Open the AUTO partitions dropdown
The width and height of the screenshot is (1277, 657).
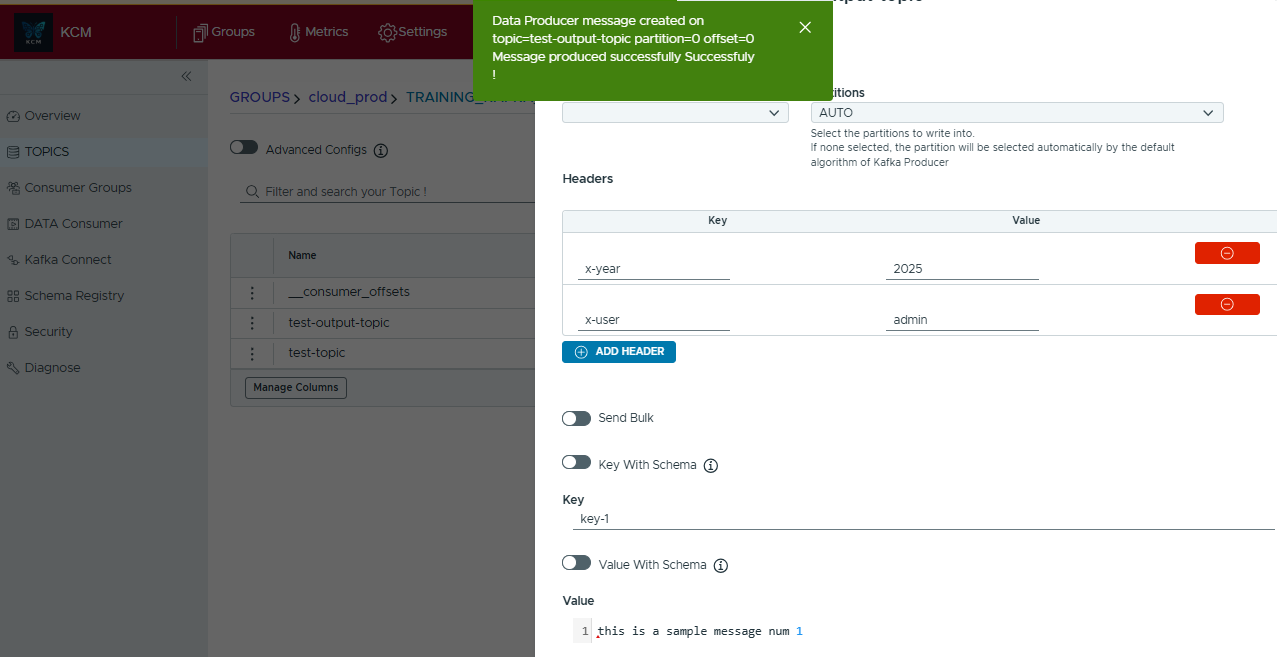1016,113
